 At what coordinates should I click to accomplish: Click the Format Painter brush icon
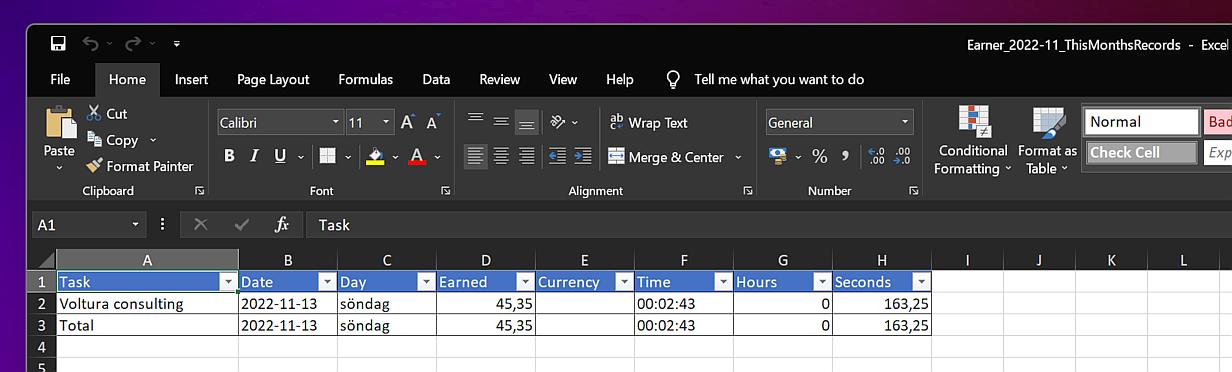point(94,166)
